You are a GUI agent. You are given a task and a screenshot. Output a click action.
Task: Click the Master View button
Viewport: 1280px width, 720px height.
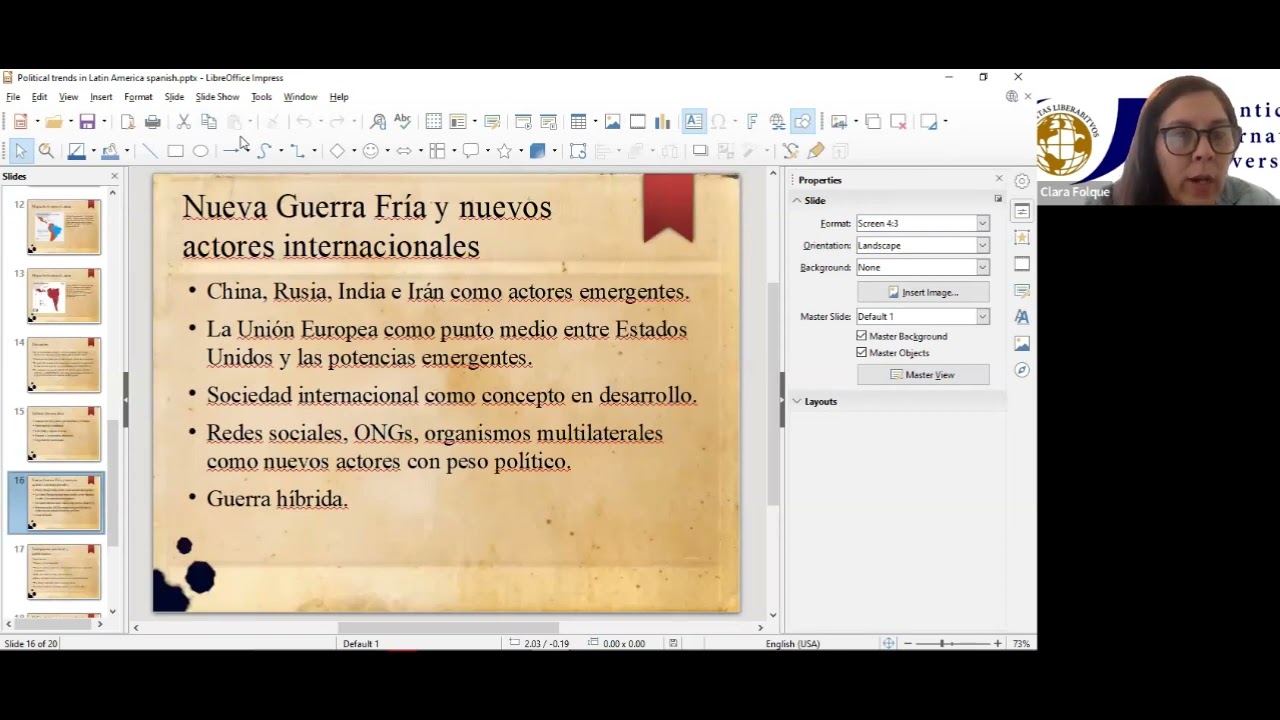923,375
